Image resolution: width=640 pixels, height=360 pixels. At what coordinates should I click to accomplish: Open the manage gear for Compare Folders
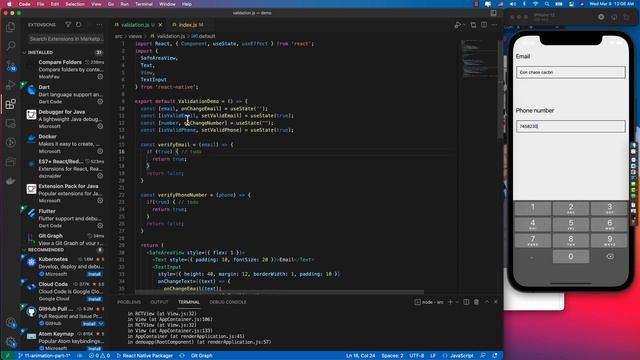click(x=100, y=77)
